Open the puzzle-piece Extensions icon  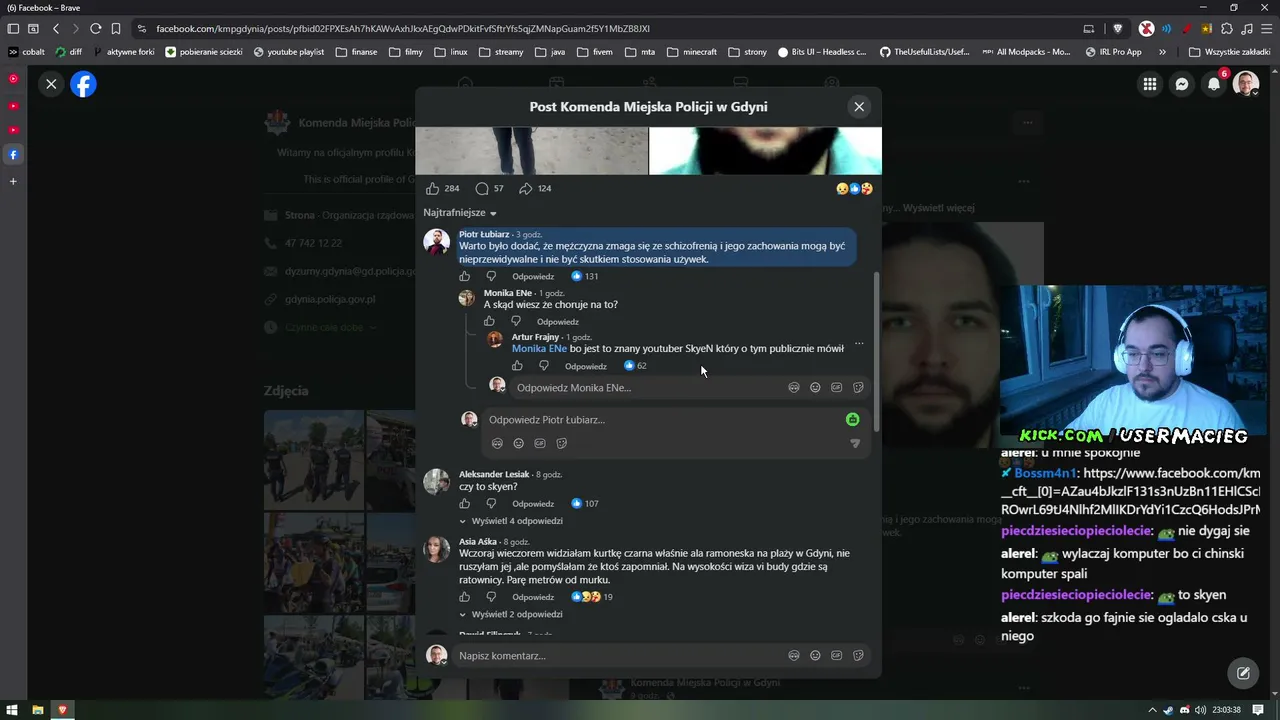click(1227, 29)
